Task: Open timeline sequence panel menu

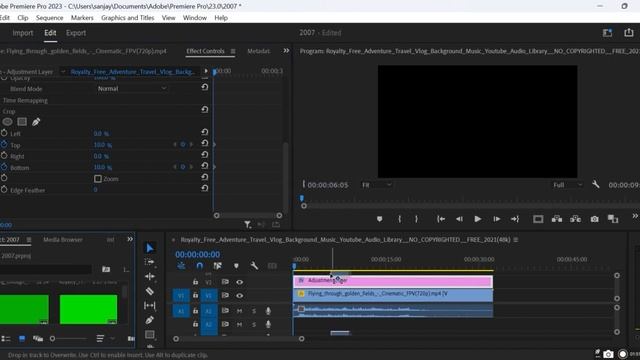Action: (x=516, y=240)
